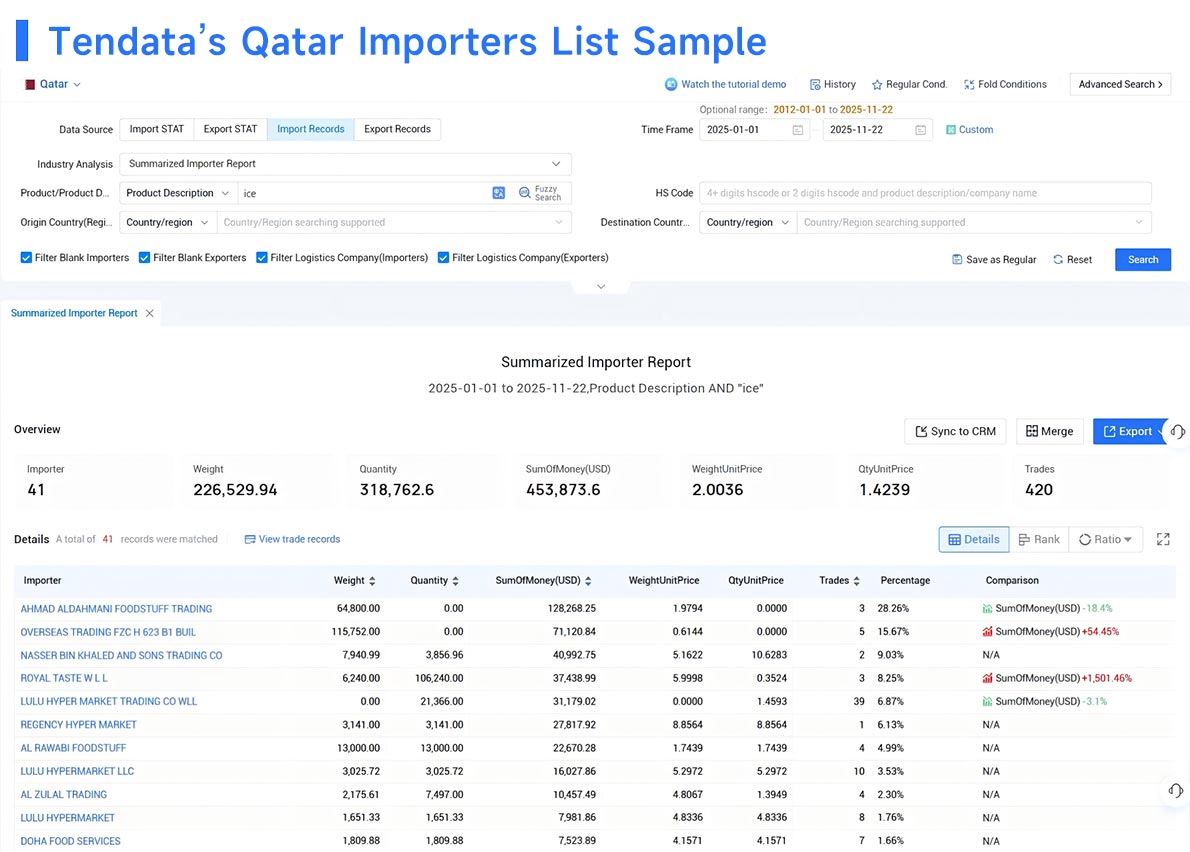Screen dimensions: 1190x852
Task: Click the Qatar flag icon
Action: tap(30, 84)
